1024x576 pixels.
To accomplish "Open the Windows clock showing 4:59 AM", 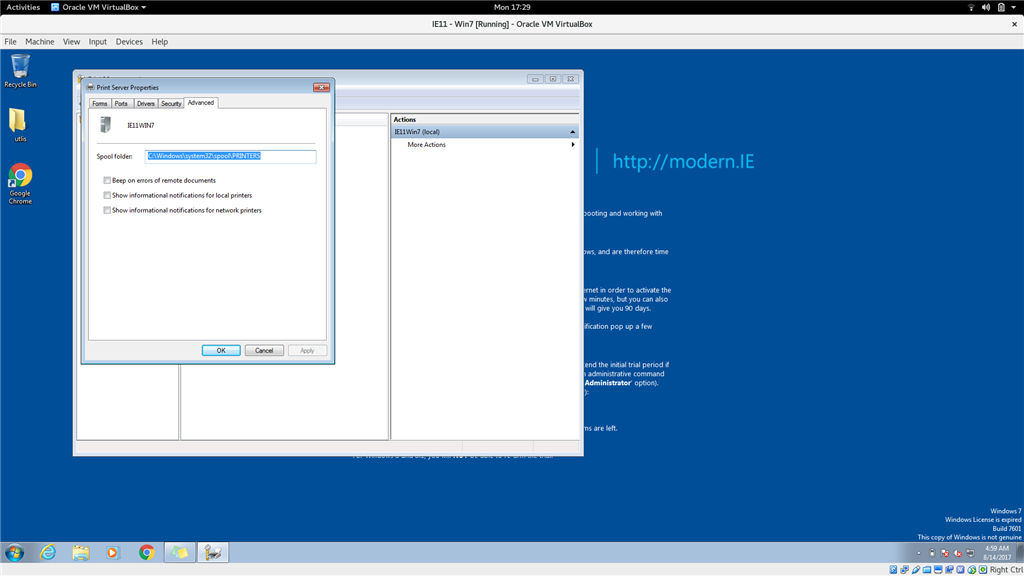I will click(997, 552).
